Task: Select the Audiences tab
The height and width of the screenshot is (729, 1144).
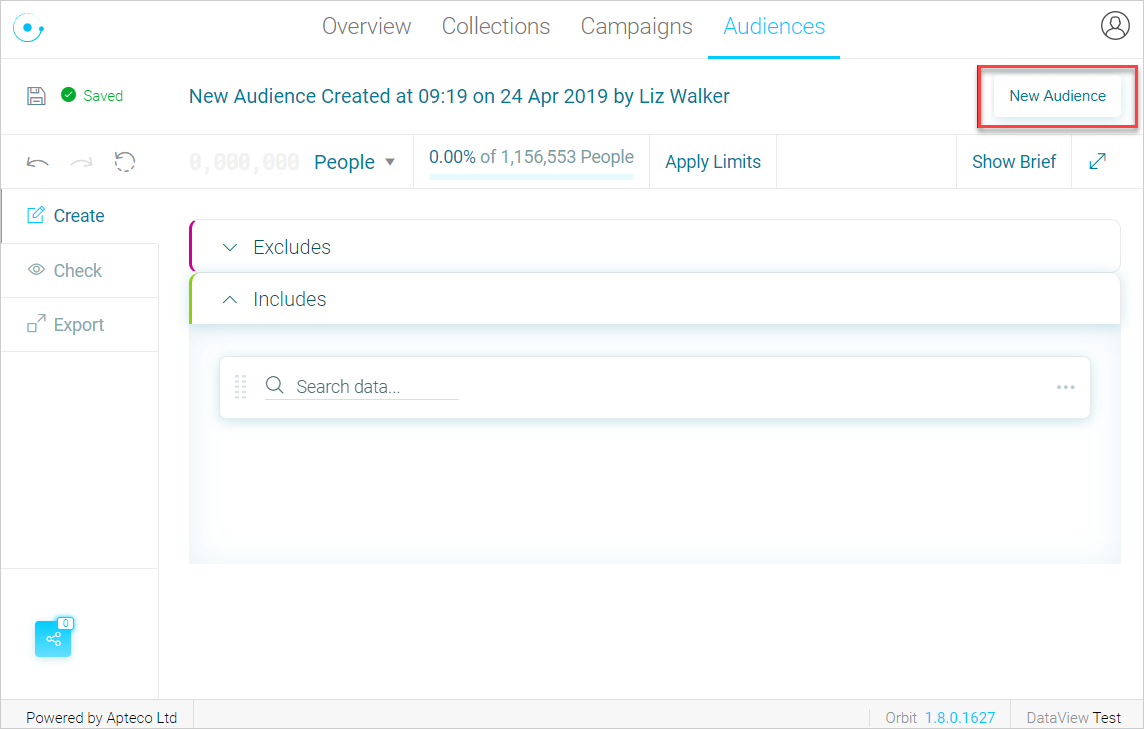Action: click(x=774, y=26)
